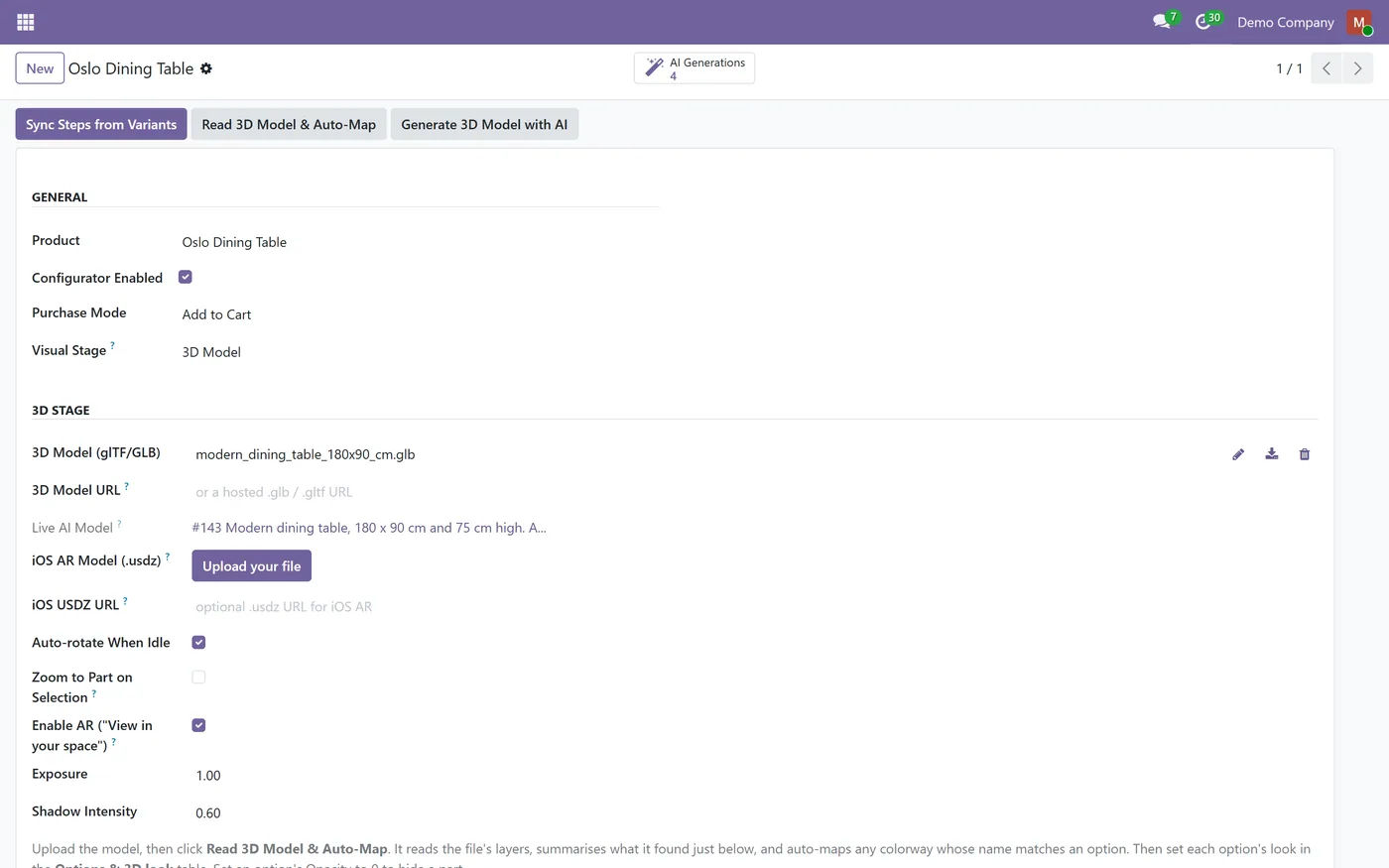This screenshot has height=868, width=1389.
Task: Click the iOS USDZ URL input field
Action: (754, 607)
